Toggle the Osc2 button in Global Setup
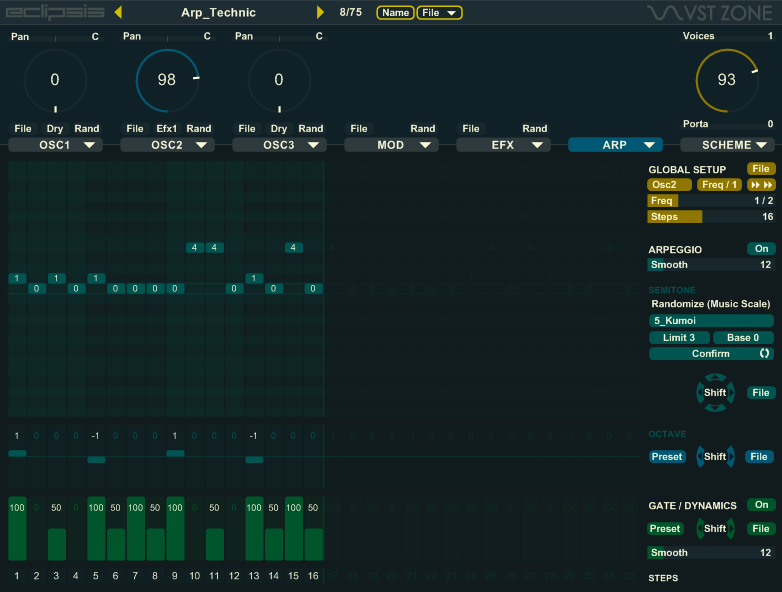 pos(669,185)
